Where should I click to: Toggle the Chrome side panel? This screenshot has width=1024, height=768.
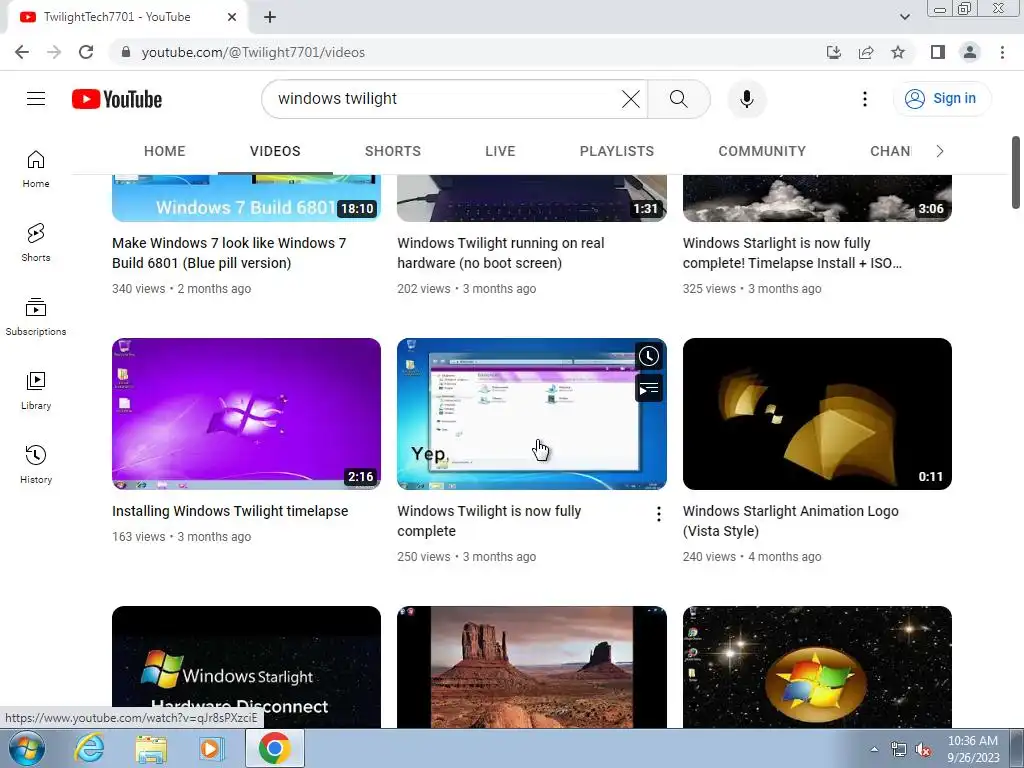(x=938, y=52)
